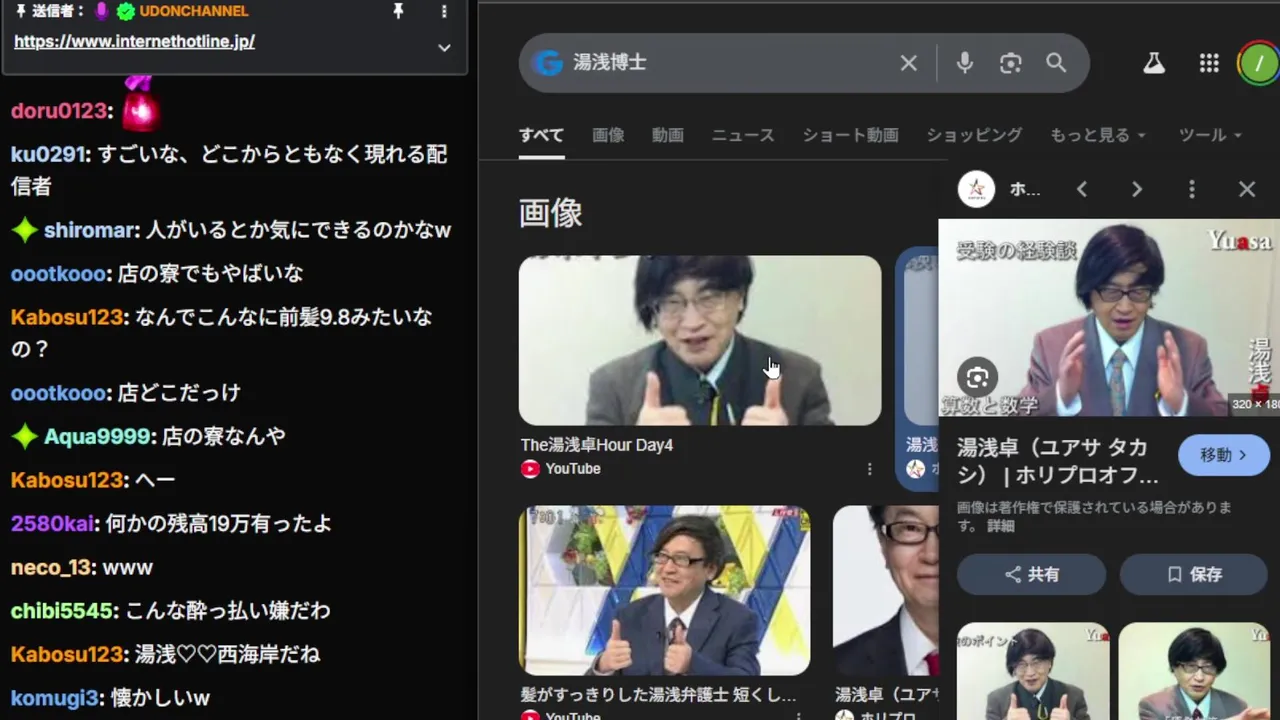Expand the もっと見る dropdown
The height and width of the screenshot is (720, 1280).
tap(1098, 135)
